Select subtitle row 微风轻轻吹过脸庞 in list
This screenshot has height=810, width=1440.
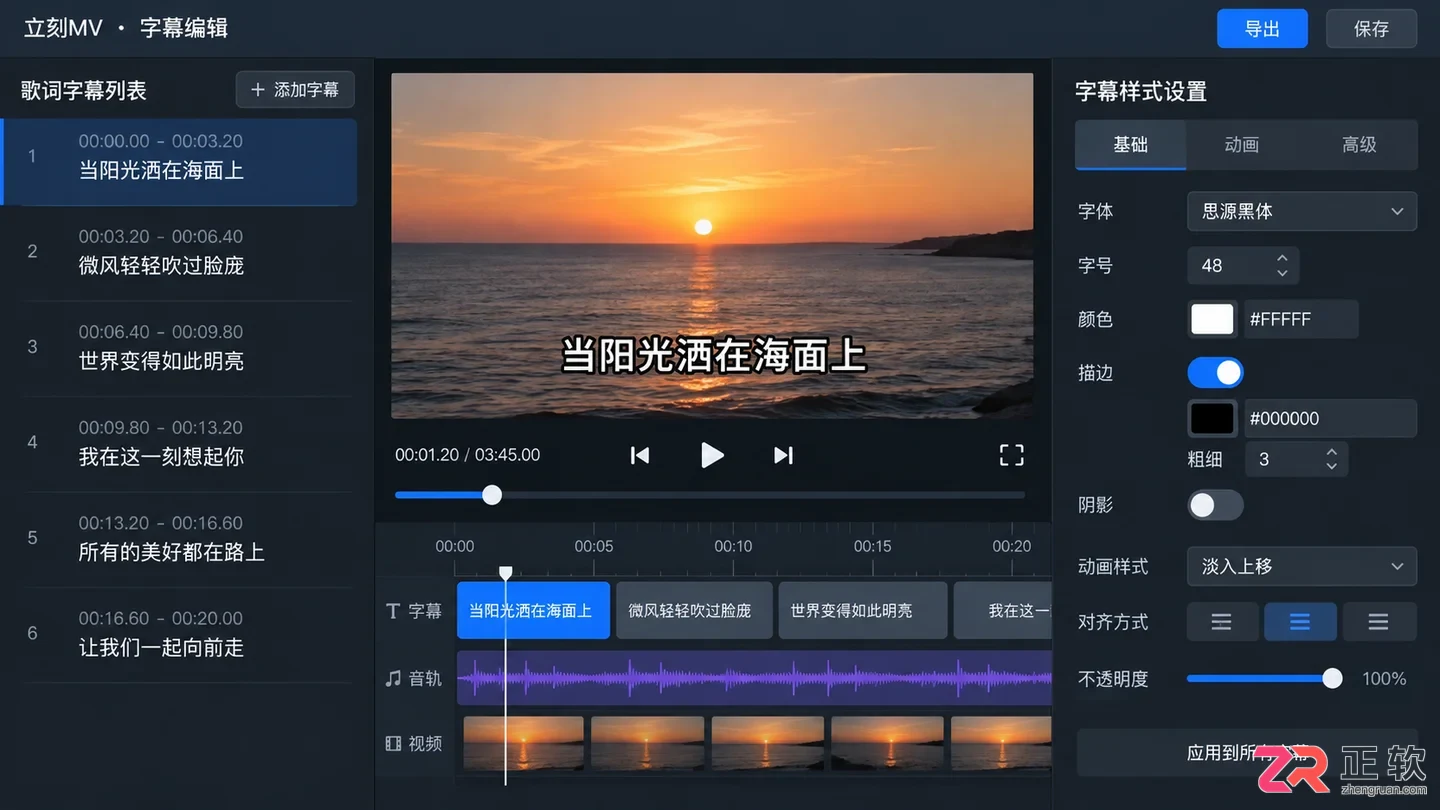[x=180, y=252]
